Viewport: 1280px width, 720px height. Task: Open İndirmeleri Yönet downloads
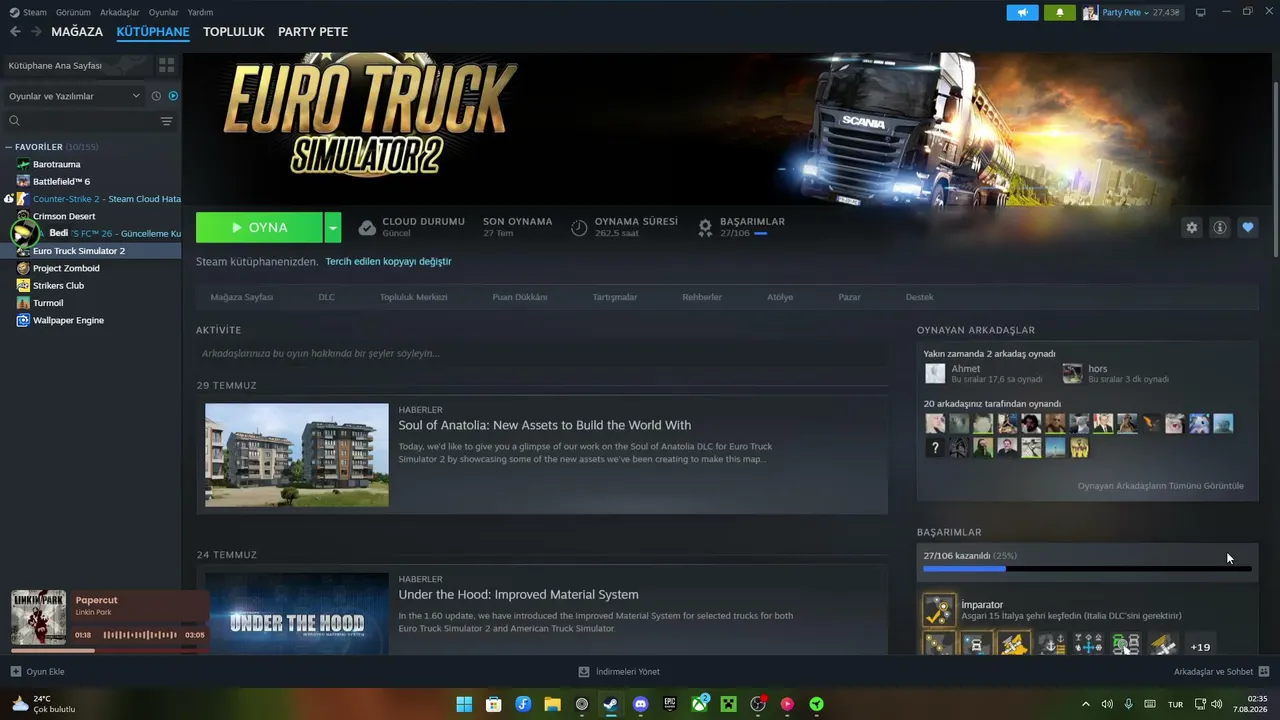pyautogui.click(x=619, y=672)
